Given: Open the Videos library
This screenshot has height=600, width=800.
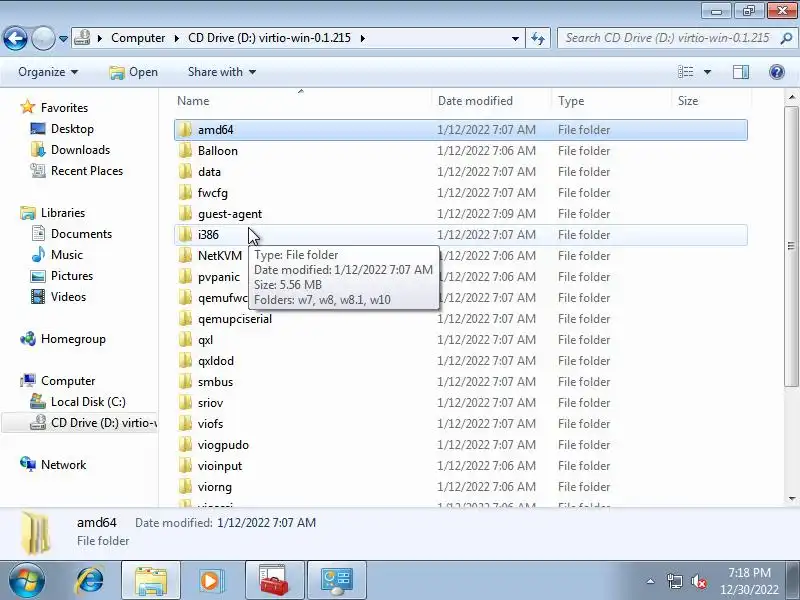Looking at the screenshot, I should click(x=68, y=296).
